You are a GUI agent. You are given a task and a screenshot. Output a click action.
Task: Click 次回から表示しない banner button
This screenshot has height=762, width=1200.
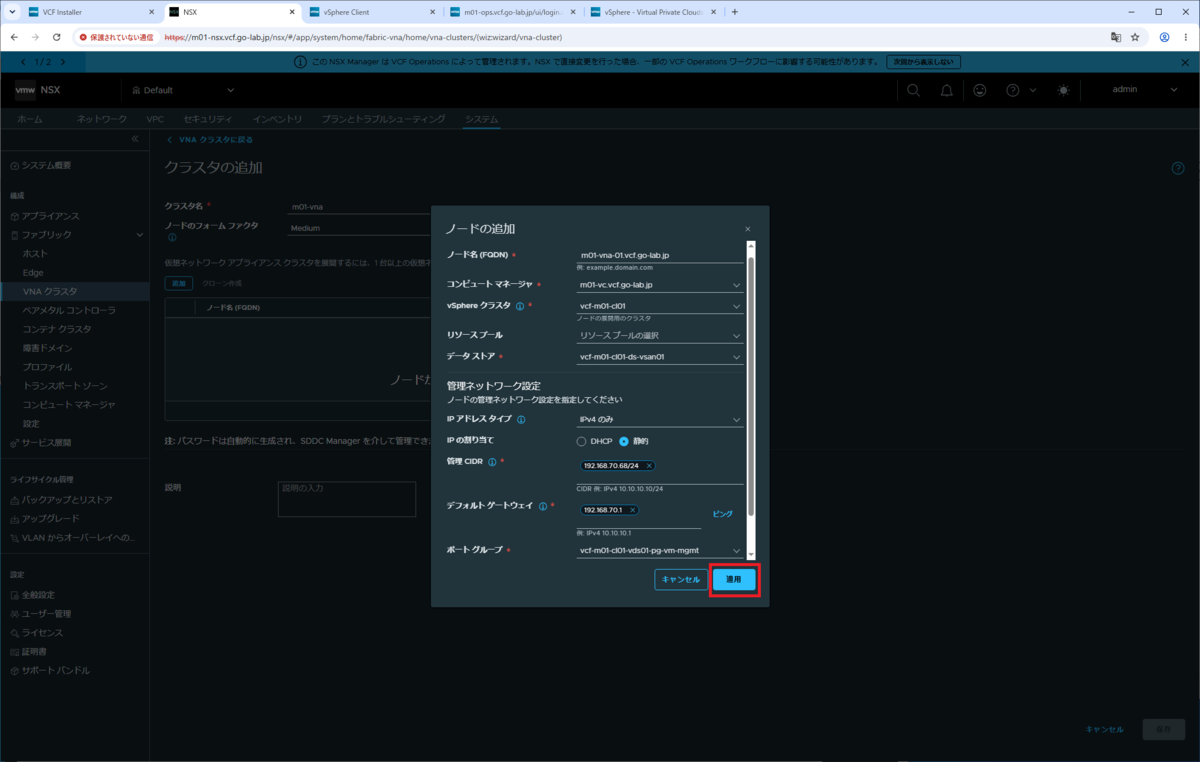[923, 62]
